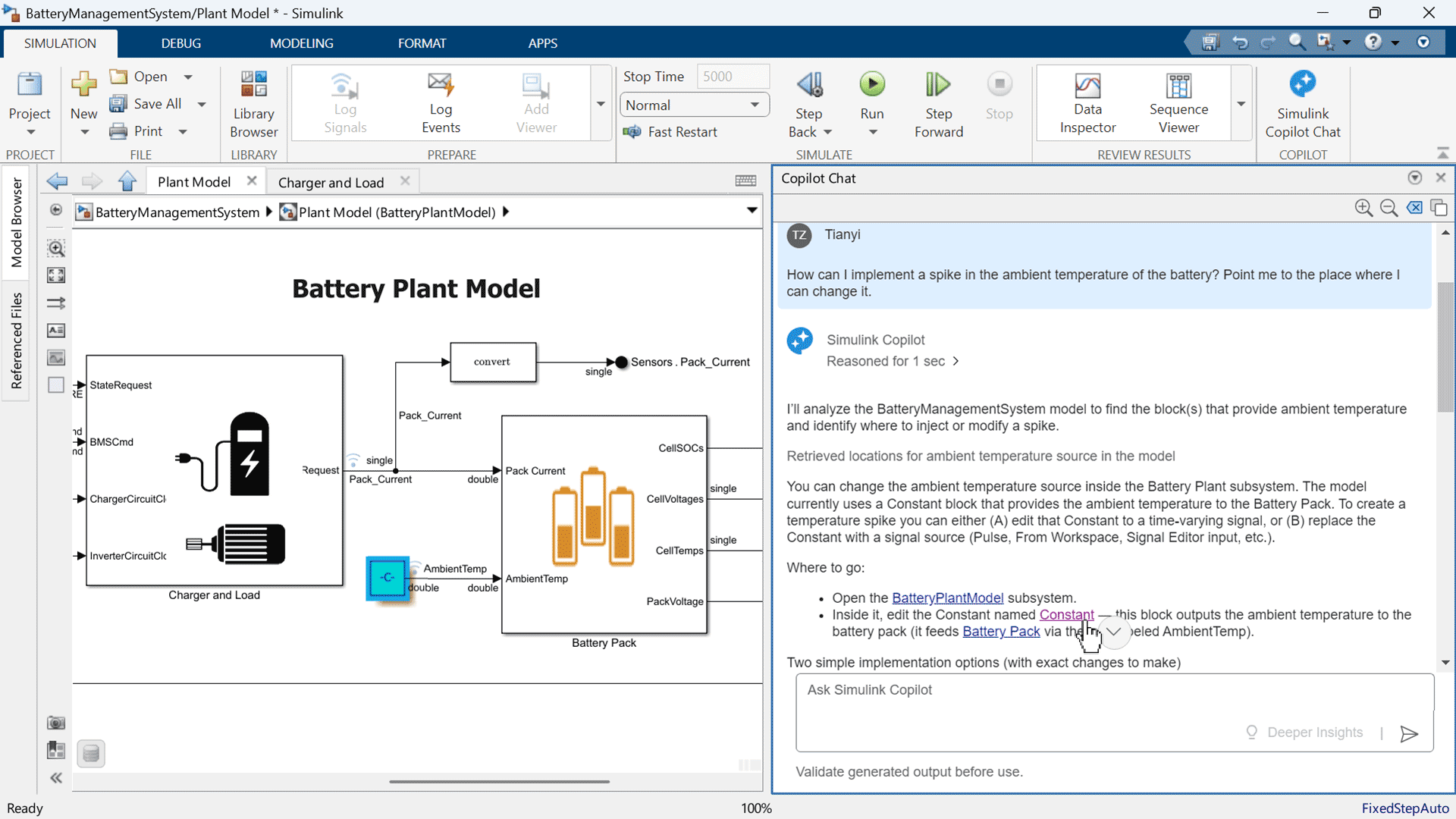Click Fit to View icon in palette

coord(56,275)
